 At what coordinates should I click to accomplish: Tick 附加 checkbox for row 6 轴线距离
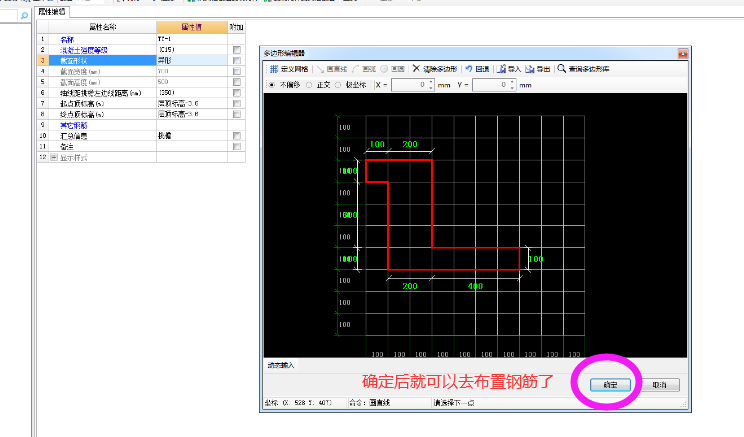tap(237, 93)
